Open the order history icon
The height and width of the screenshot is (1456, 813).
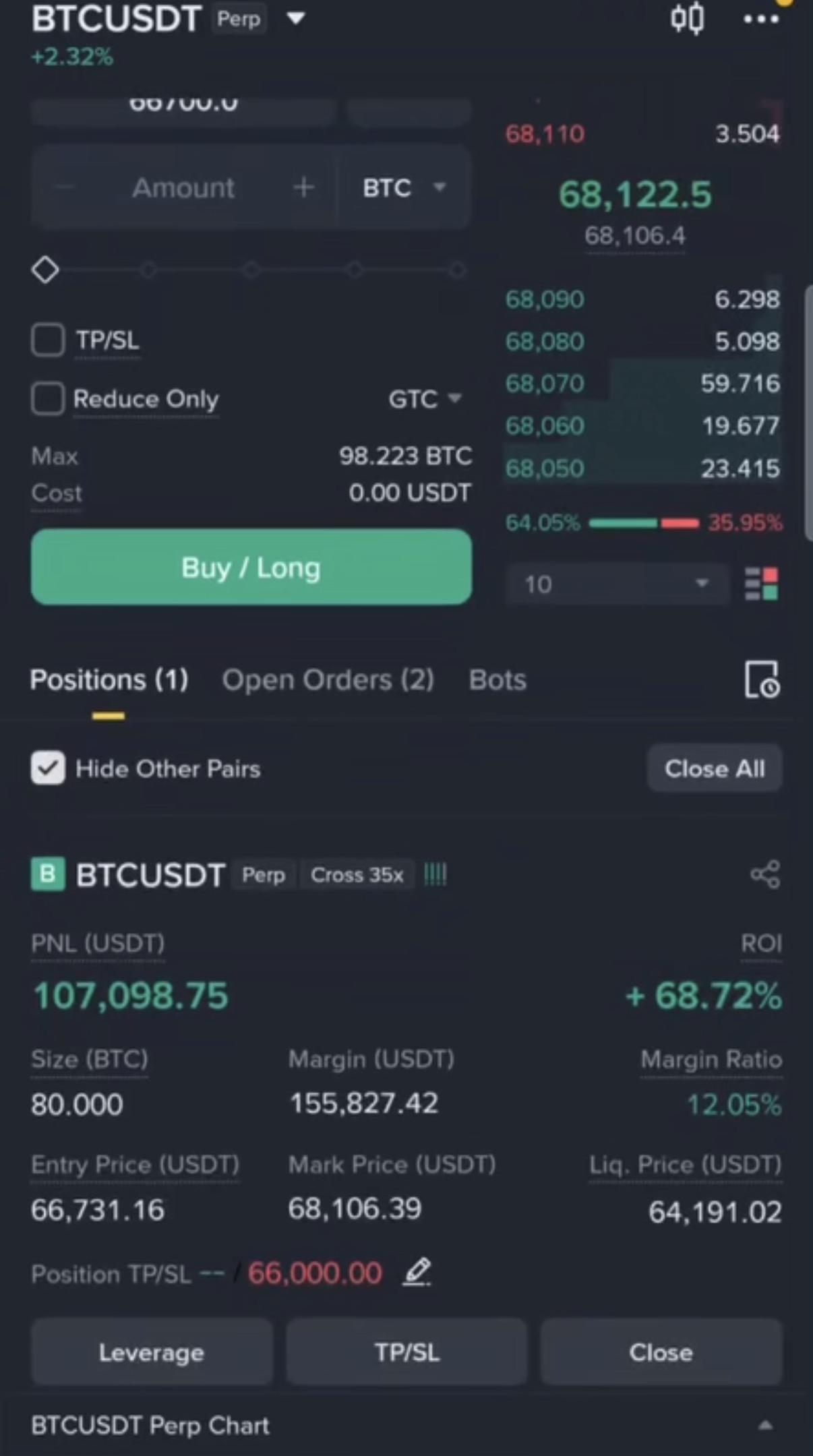point(761,679)
